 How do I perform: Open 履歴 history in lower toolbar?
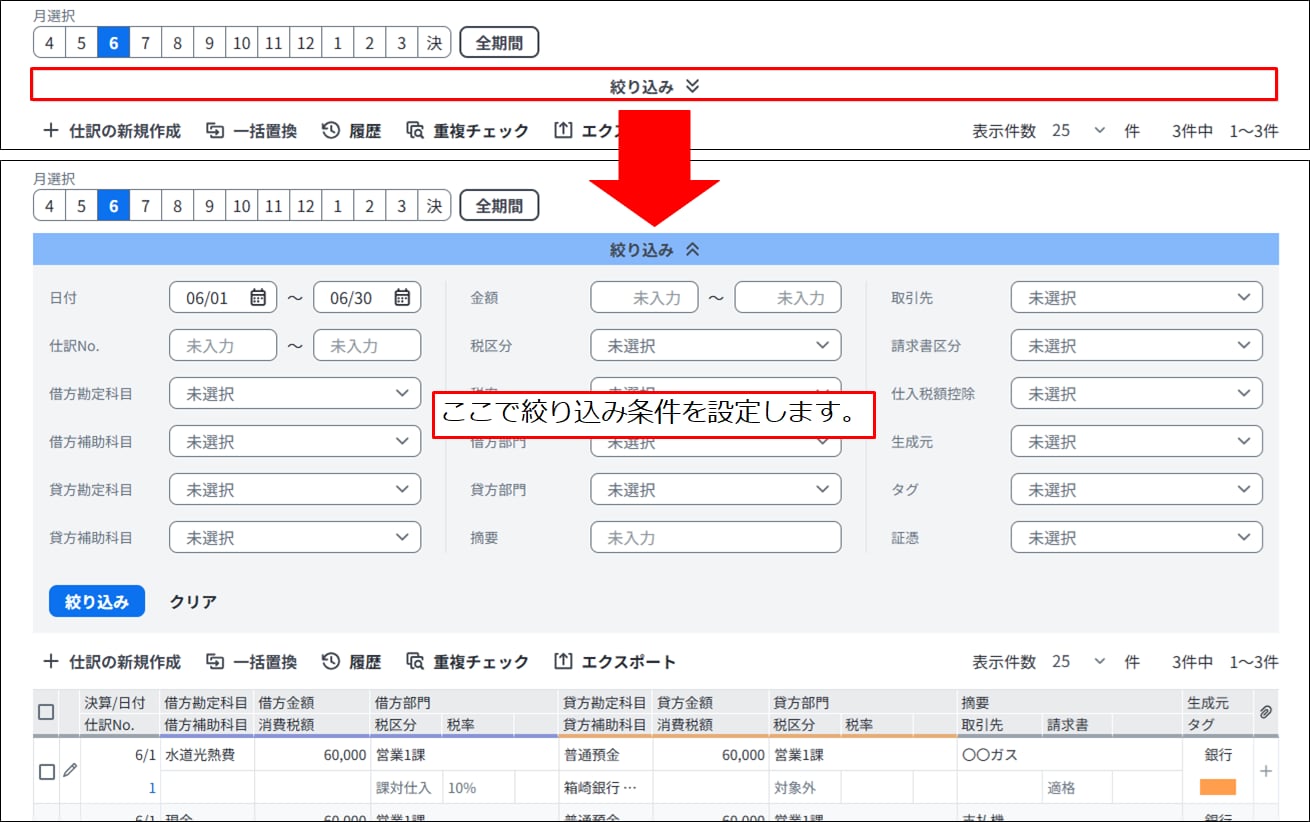(x=351, y=662)
